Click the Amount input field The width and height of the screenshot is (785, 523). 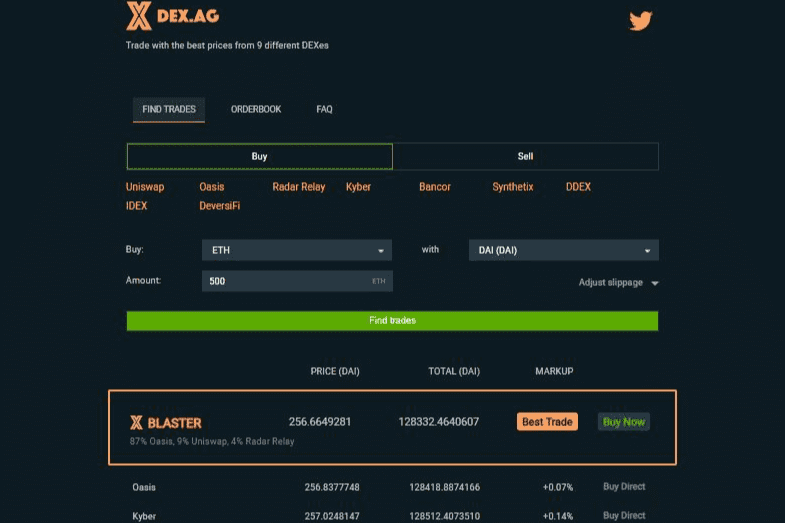(285, 281)
